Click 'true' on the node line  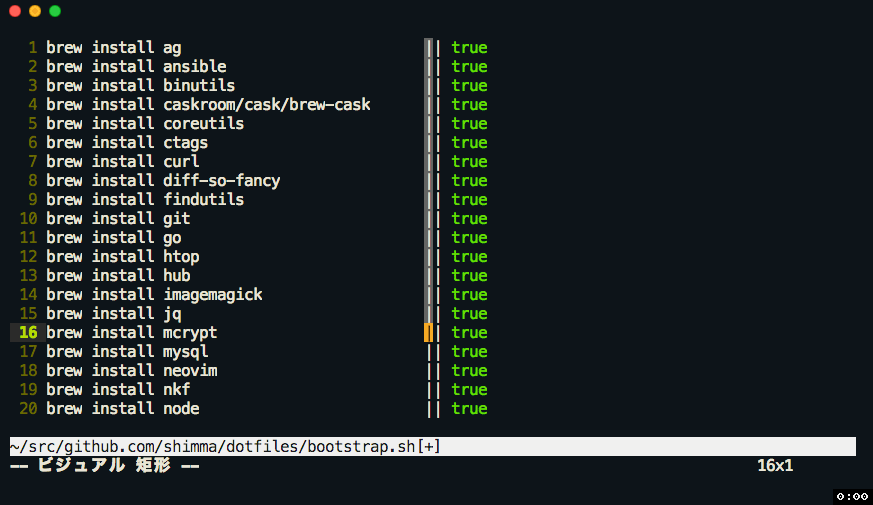(469, 408)
